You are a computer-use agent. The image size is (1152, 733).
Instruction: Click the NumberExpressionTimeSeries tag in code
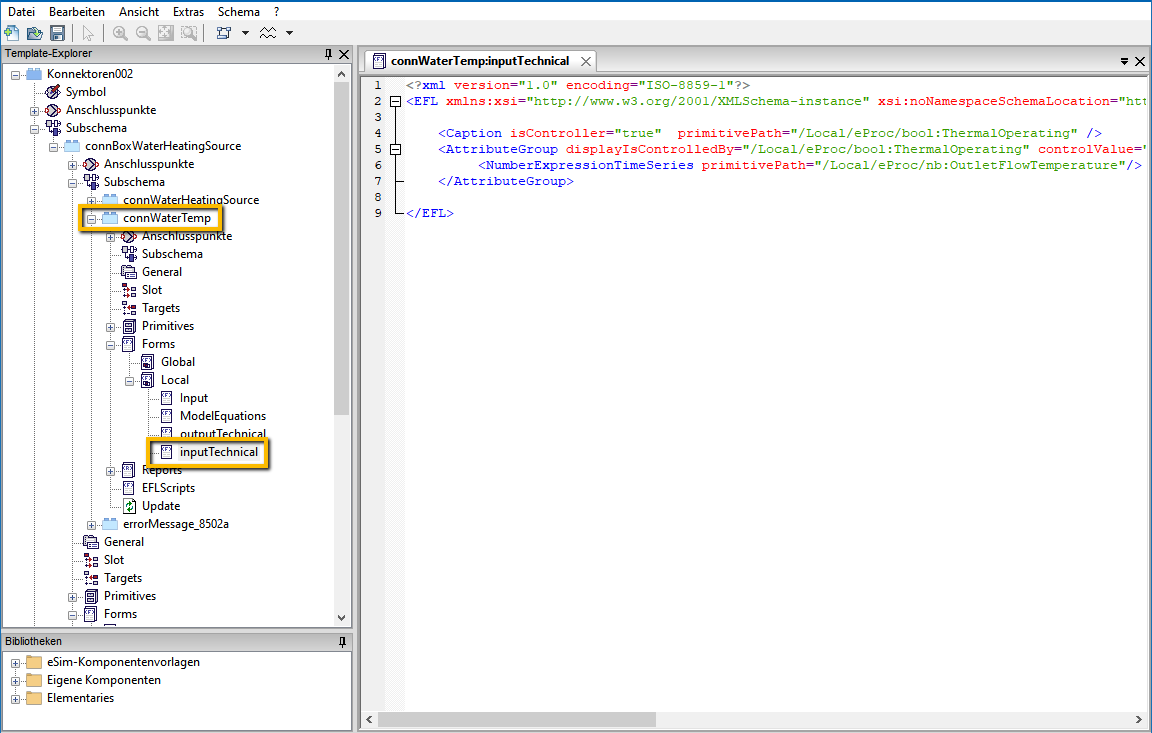point(590,165)
